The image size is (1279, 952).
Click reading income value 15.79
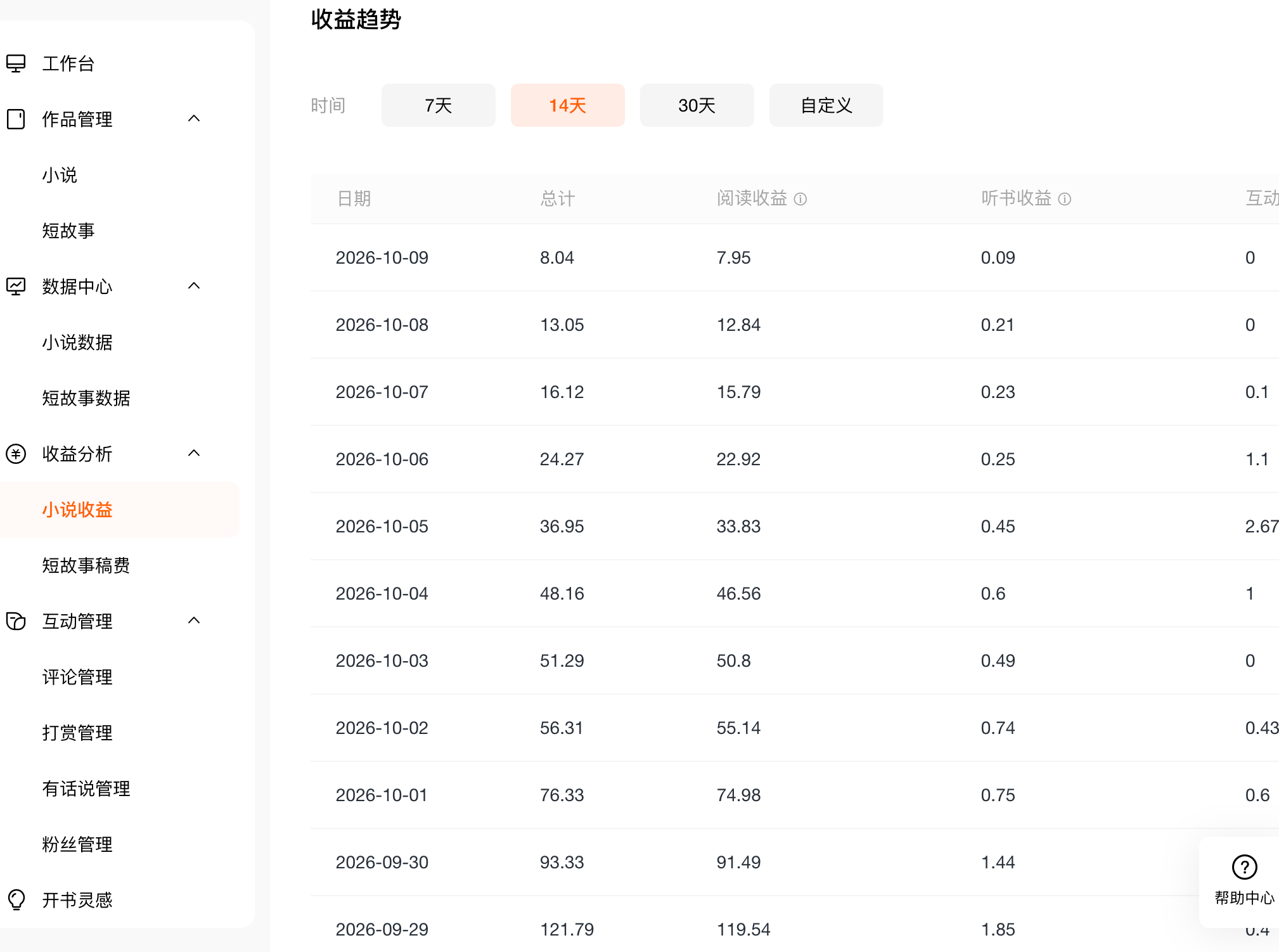pos(738,392)
